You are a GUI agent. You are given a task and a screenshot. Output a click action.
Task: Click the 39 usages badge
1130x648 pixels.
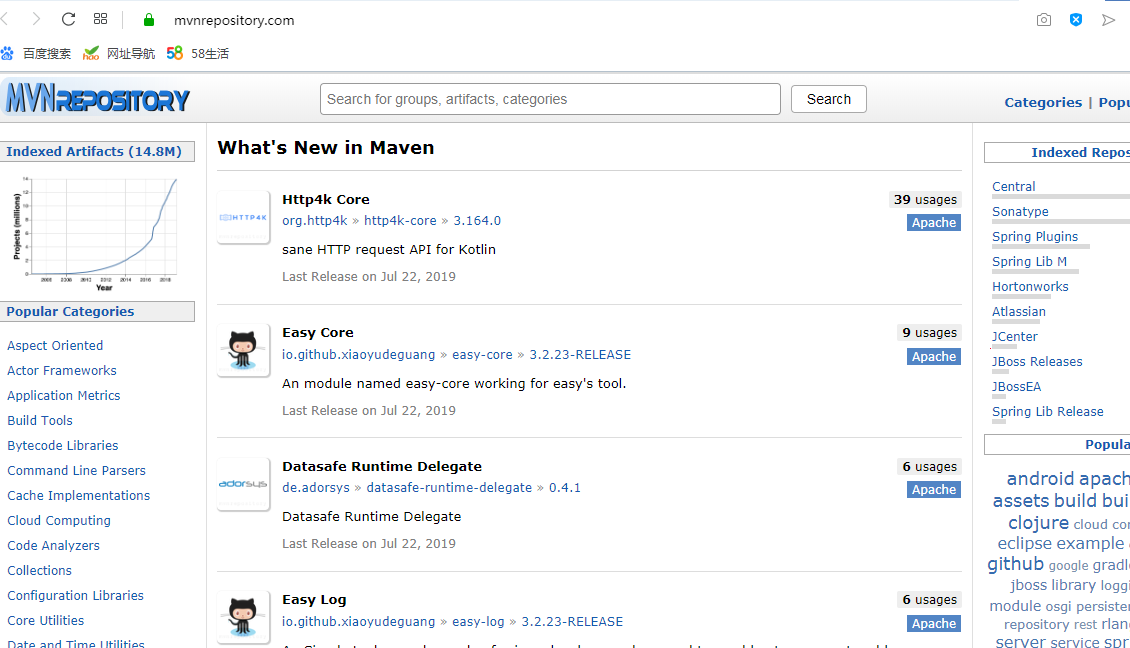coord(925,200)
